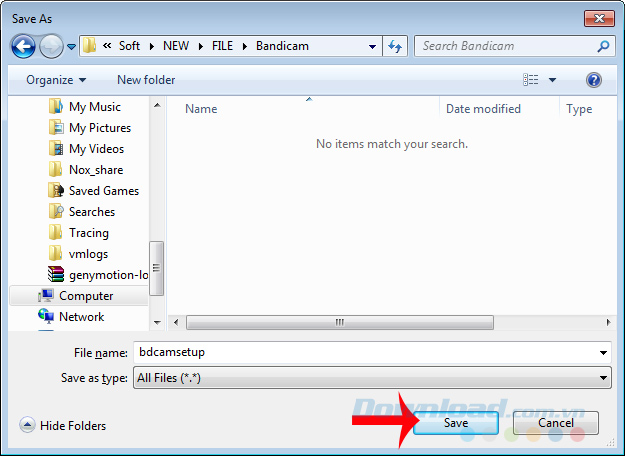Select the FILE breadcrumb segment

(222, 46)
